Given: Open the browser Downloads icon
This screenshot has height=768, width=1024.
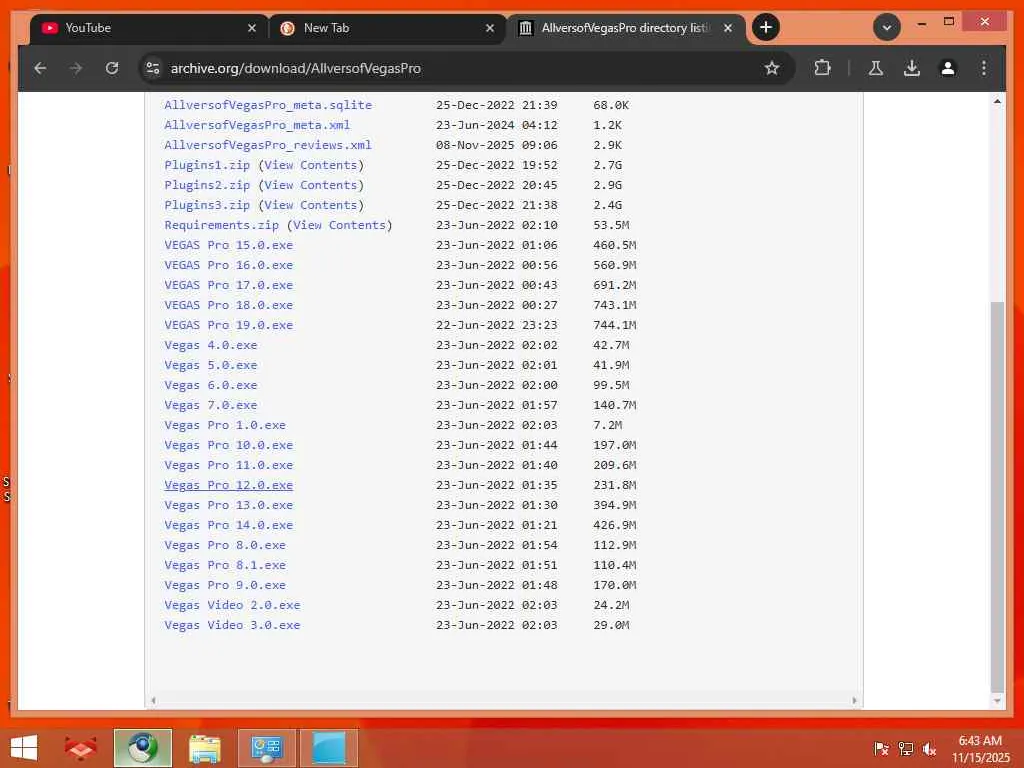Looking at the screenshot, I should [912, 68].
